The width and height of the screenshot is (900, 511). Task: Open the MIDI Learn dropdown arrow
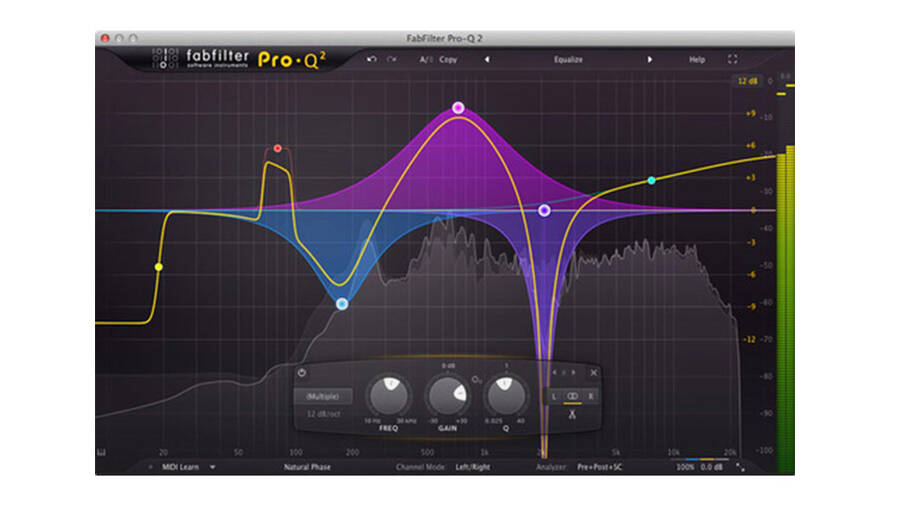coord(212,467)
